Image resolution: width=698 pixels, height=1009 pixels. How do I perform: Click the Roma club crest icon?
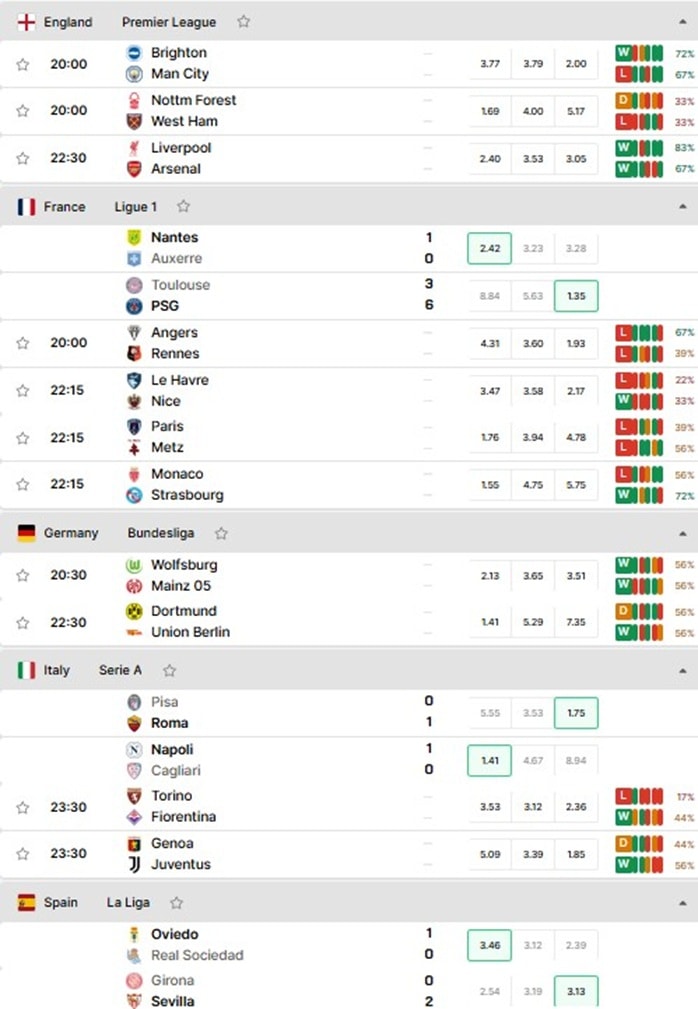pos(134,723)
